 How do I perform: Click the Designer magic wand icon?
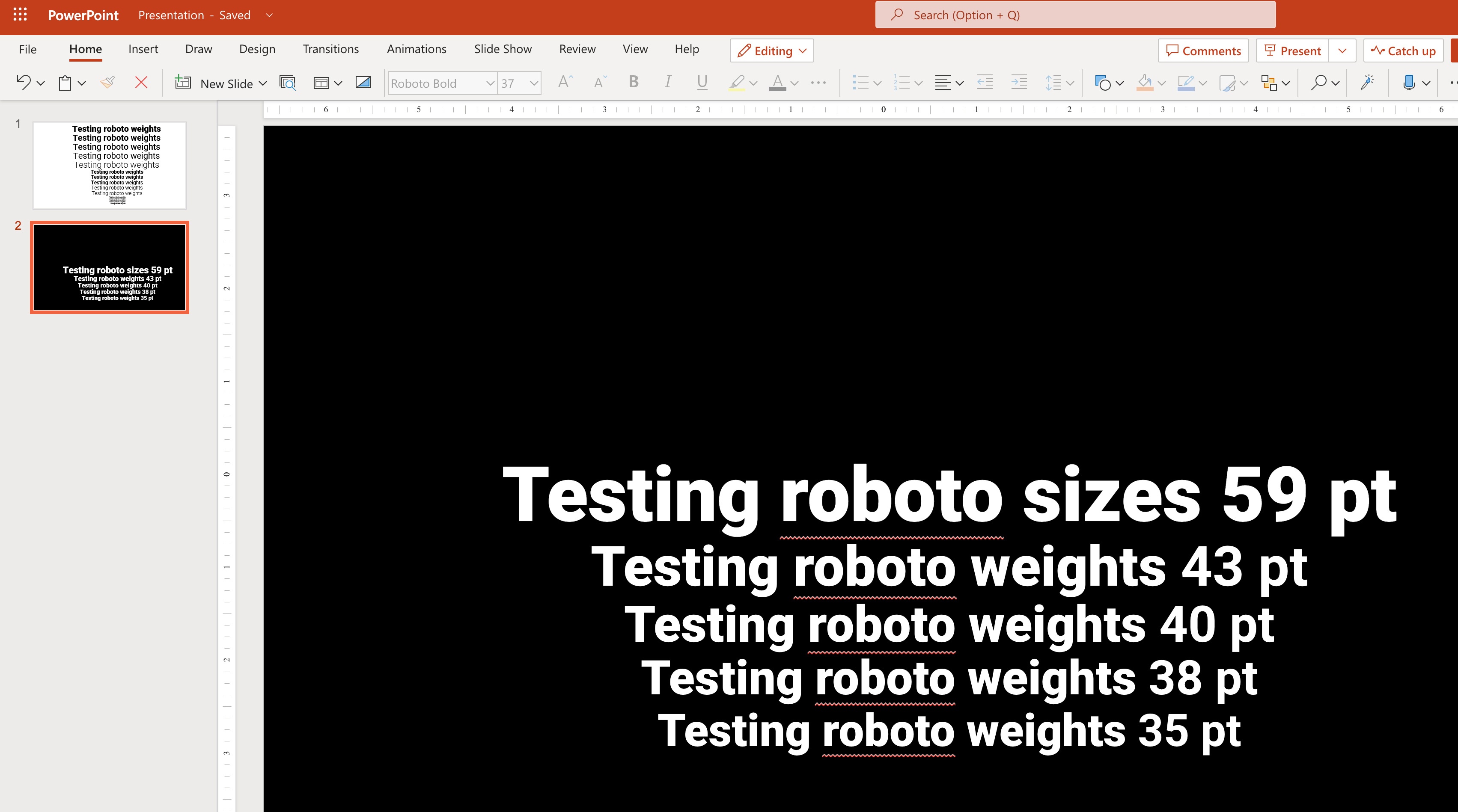click(x=1367, y=83)
